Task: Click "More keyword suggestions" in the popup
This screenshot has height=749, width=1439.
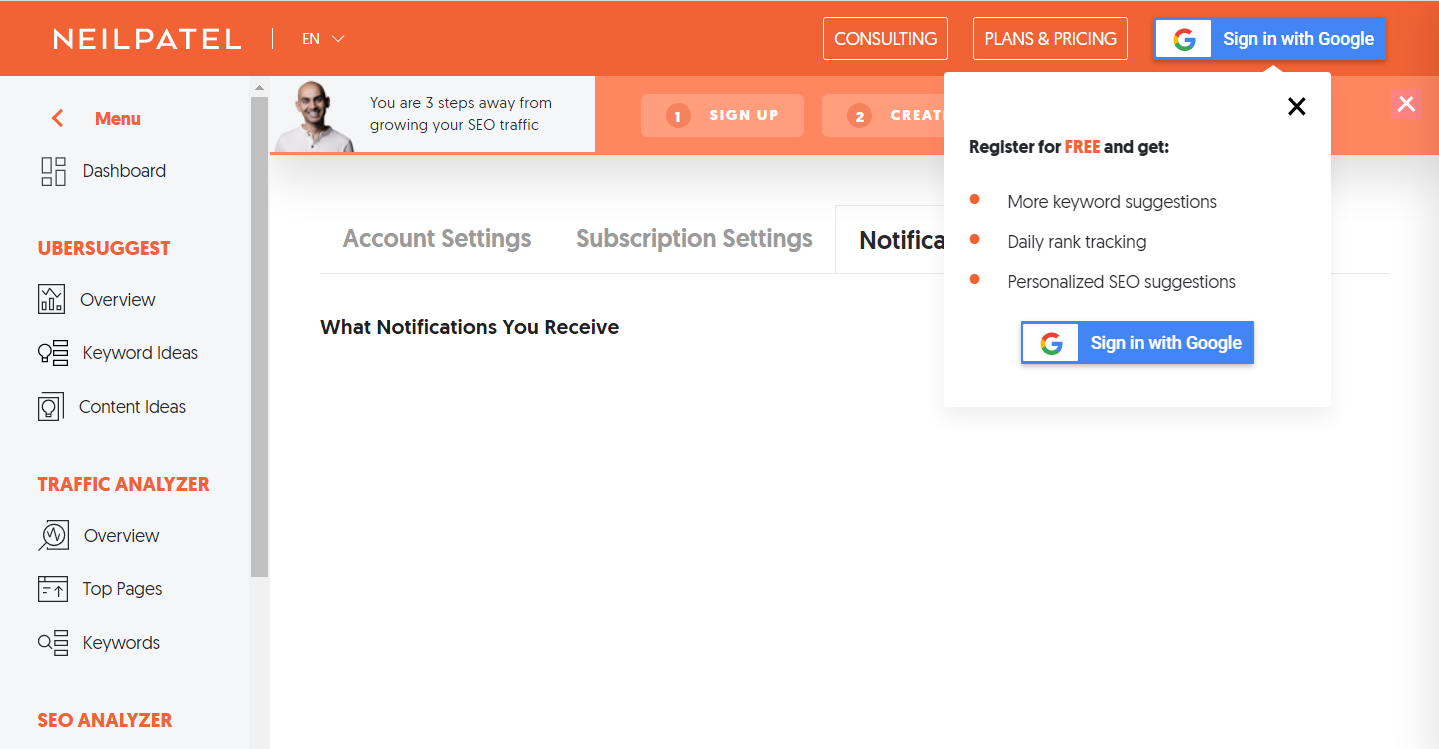Action: click(1112, 202)
